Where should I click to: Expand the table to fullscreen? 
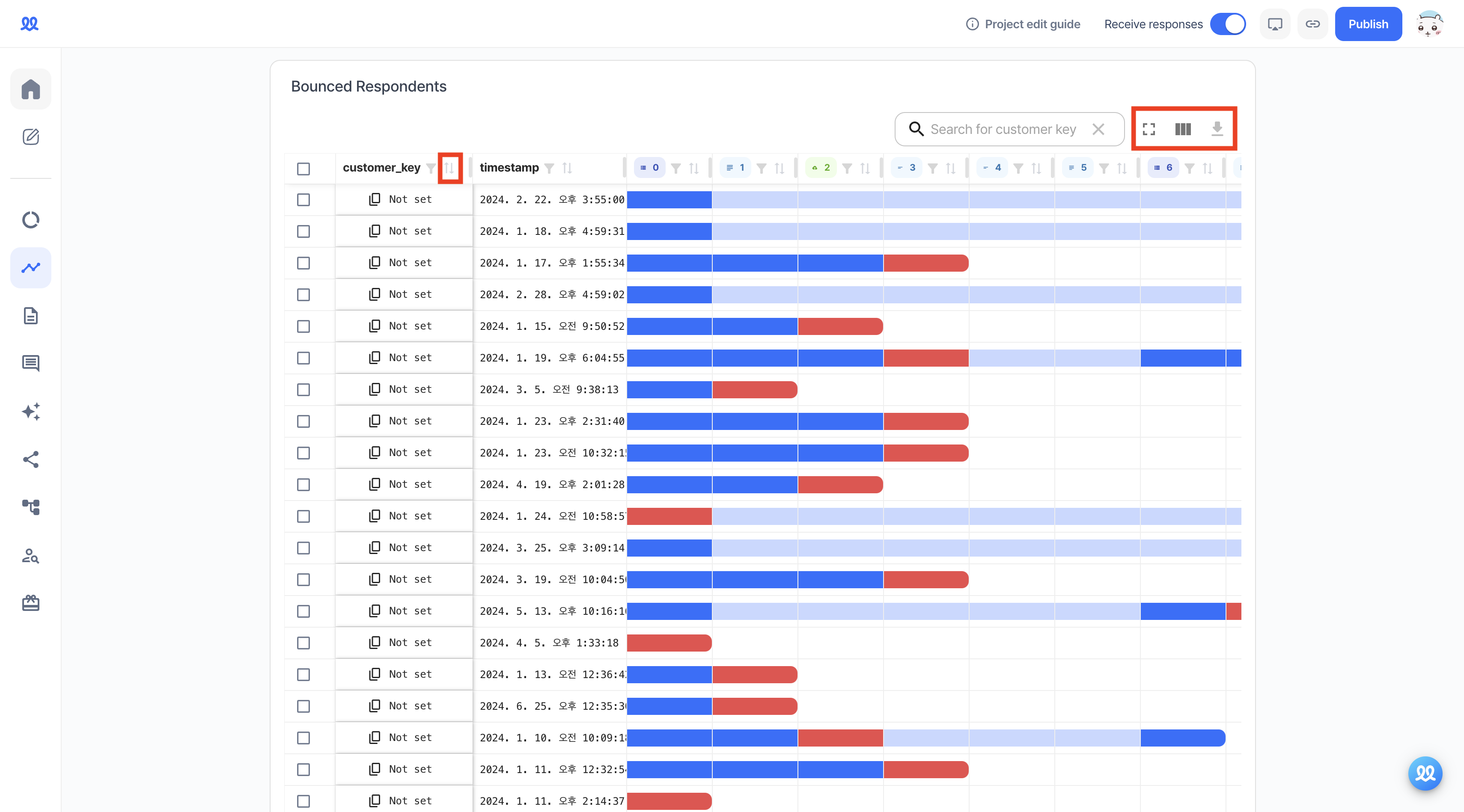(x=1149, y=130)
